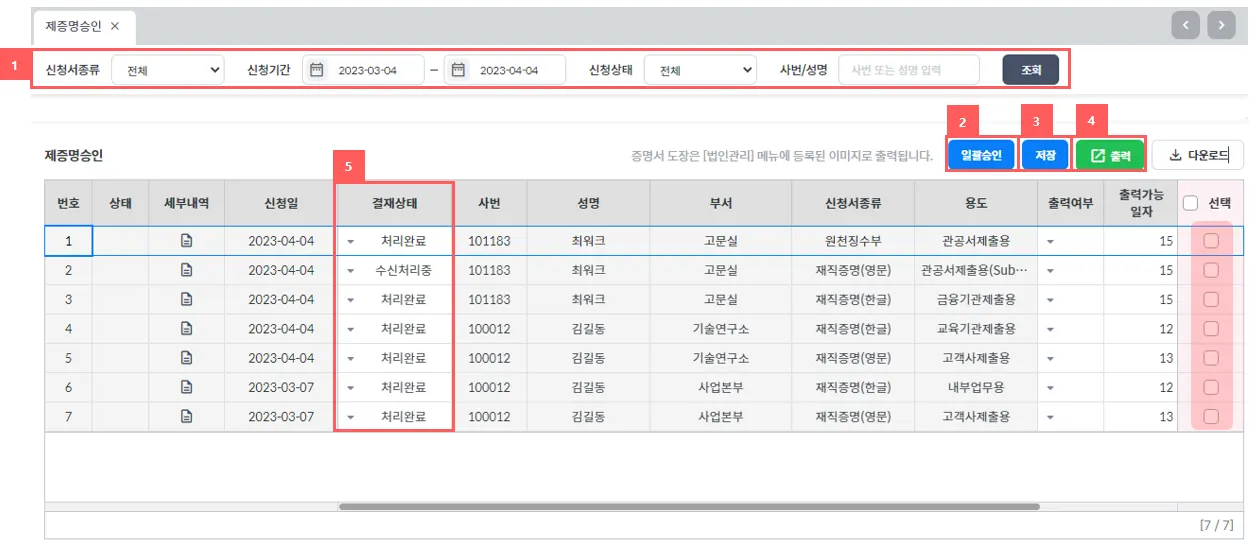
Task: Check the selection box for row 4
Action: click(x=1211, y=329)
